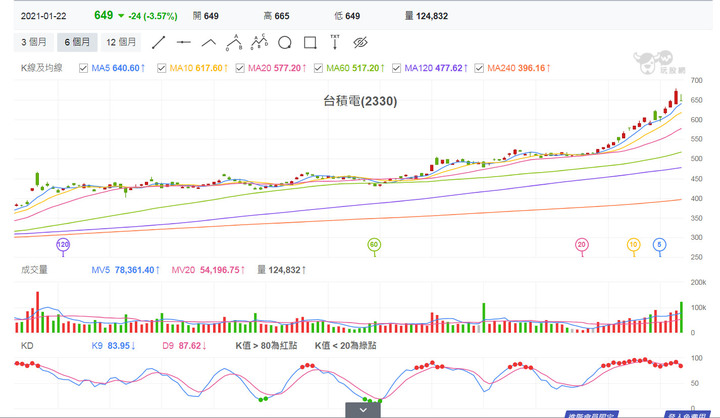Click the 台積電(2330) chart title
The width and height of the screenshot is (720, 418).
pos(360,101)
